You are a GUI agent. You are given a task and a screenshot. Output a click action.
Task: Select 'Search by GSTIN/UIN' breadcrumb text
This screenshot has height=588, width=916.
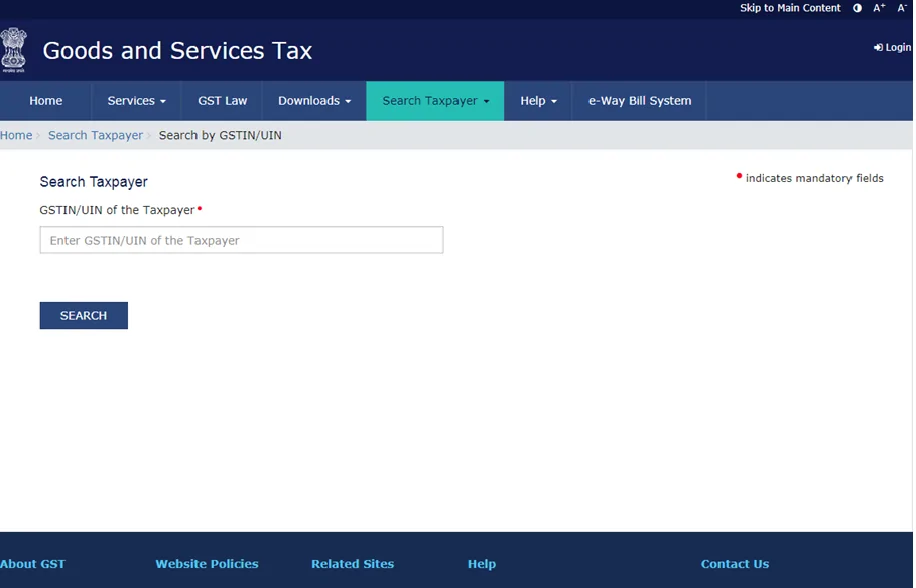[220, 135]
